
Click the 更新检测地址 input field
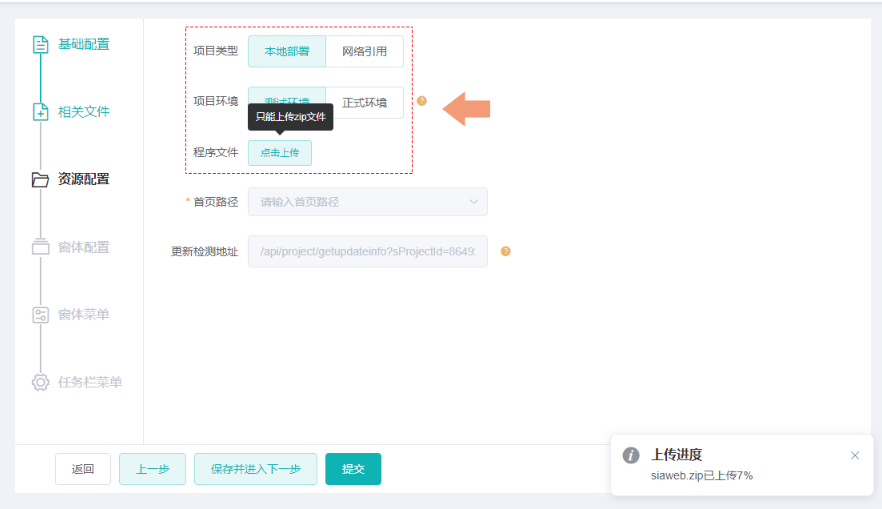click(368, 251)
